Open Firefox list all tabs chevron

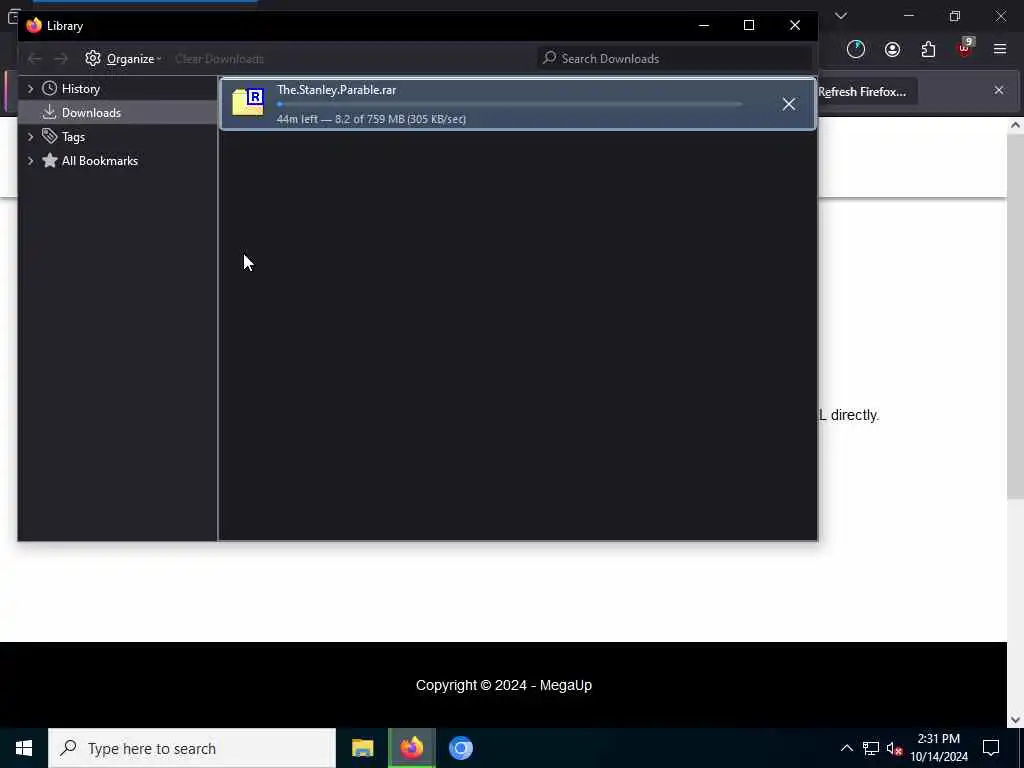(x=841, y=16)
